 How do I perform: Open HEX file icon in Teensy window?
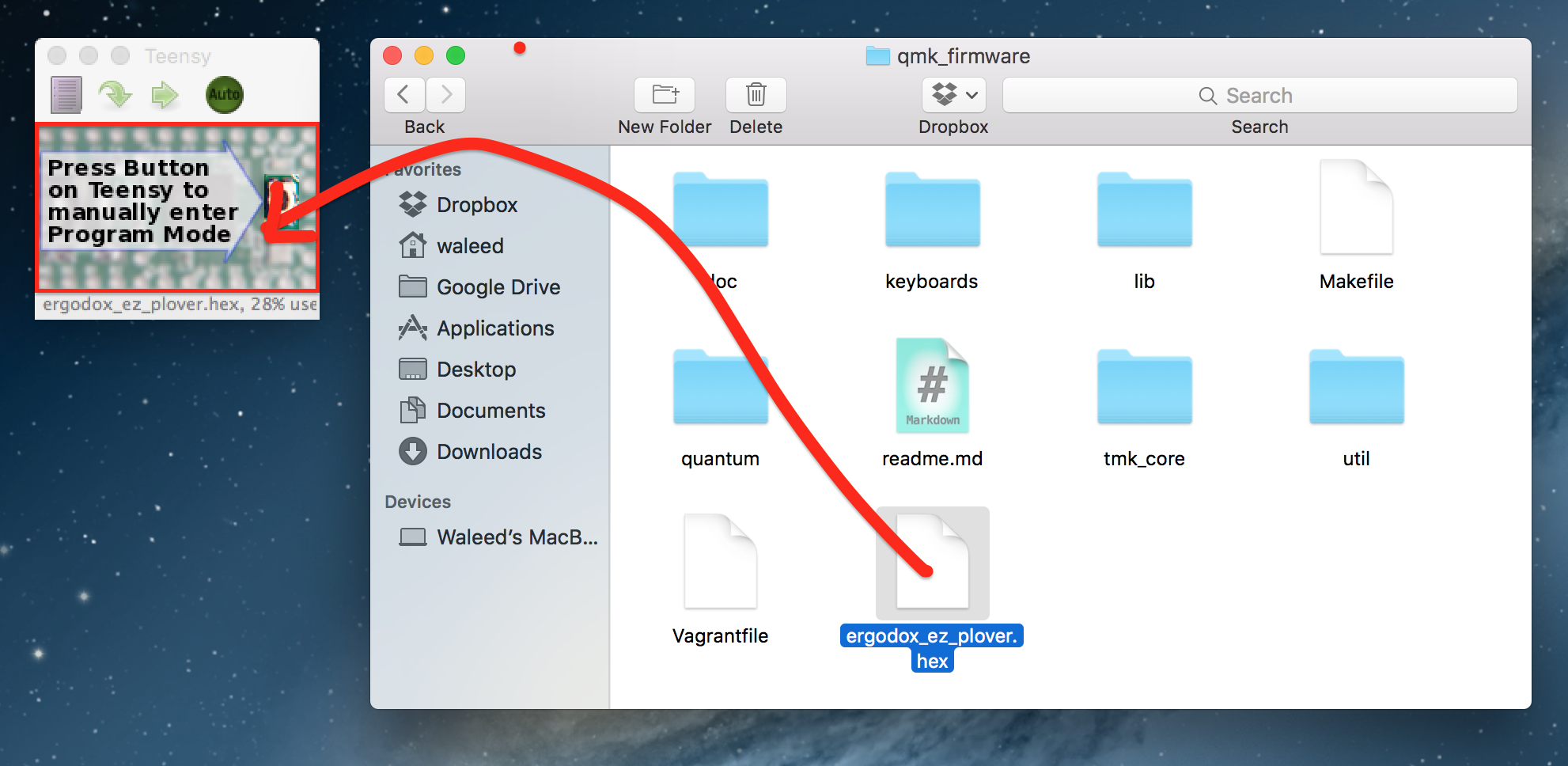click(x=66, y=95)
